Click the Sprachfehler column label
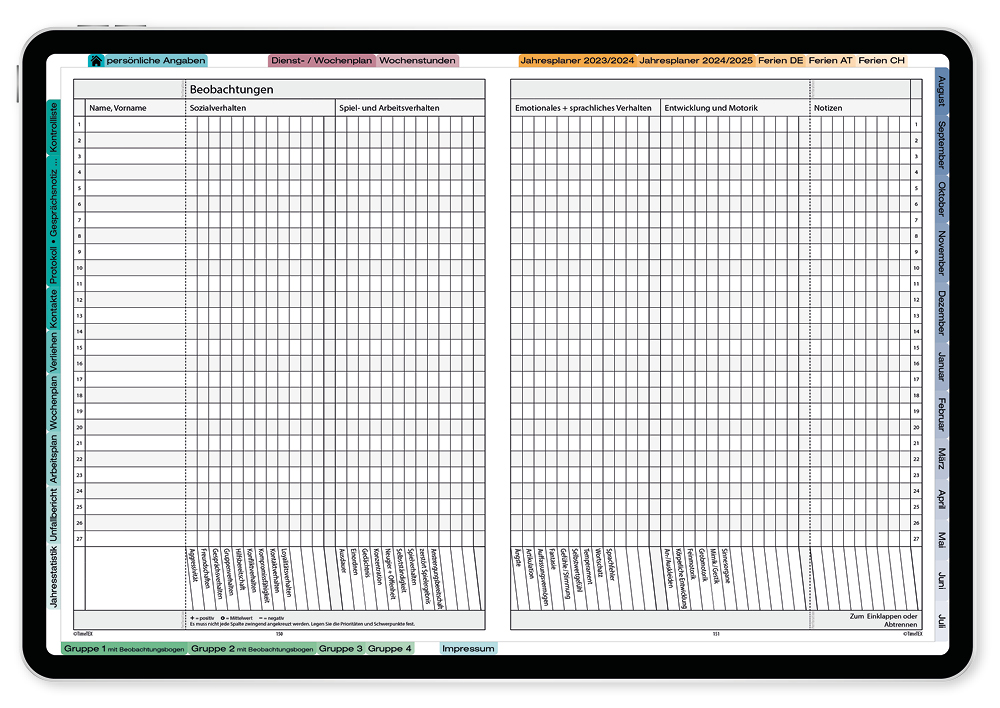Viewport: 1000px width, 708px height. tap(610, 564)
